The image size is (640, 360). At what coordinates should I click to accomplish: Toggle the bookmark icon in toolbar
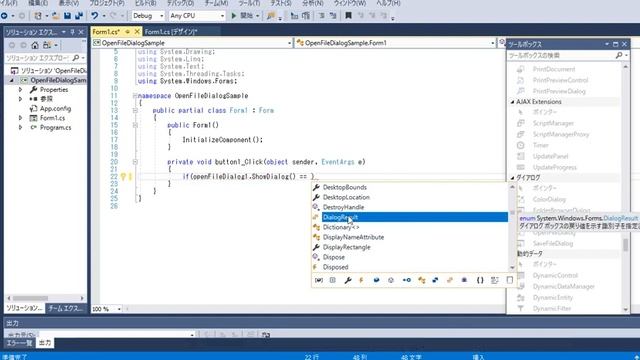tap(348, 16)
